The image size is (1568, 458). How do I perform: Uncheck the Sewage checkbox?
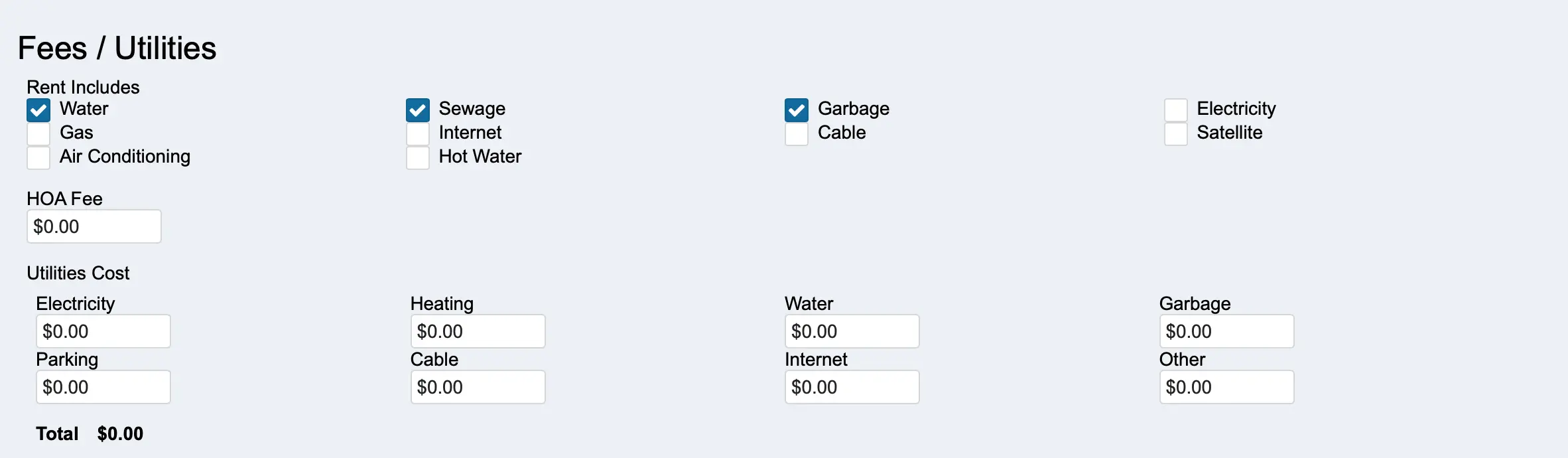[x=418, y=110]
